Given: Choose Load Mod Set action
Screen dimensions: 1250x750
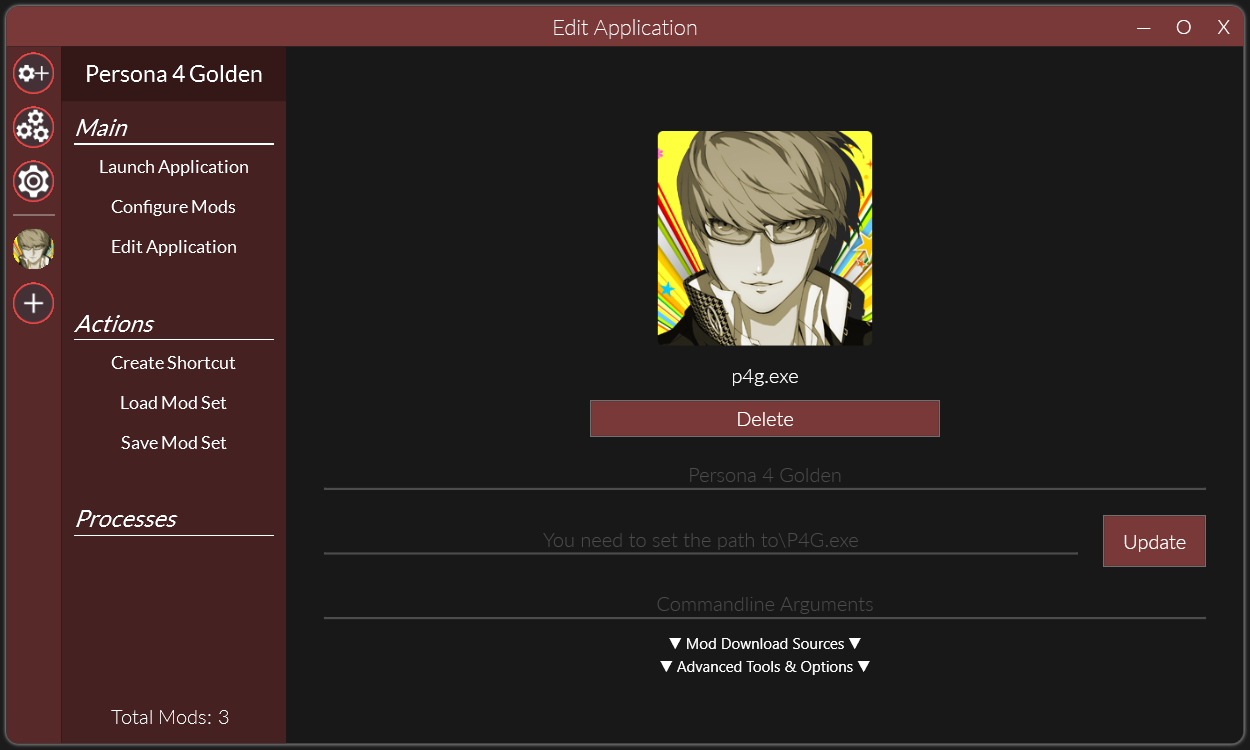Looking at the screenshot, I should tap(174, 403).
